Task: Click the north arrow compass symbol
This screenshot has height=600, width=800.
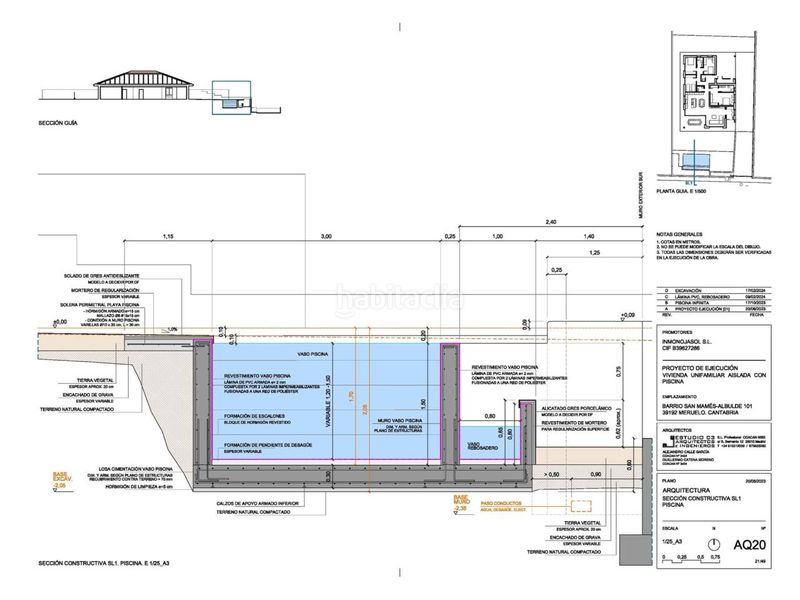Action: pyautogui.click(x=715, y=544)
